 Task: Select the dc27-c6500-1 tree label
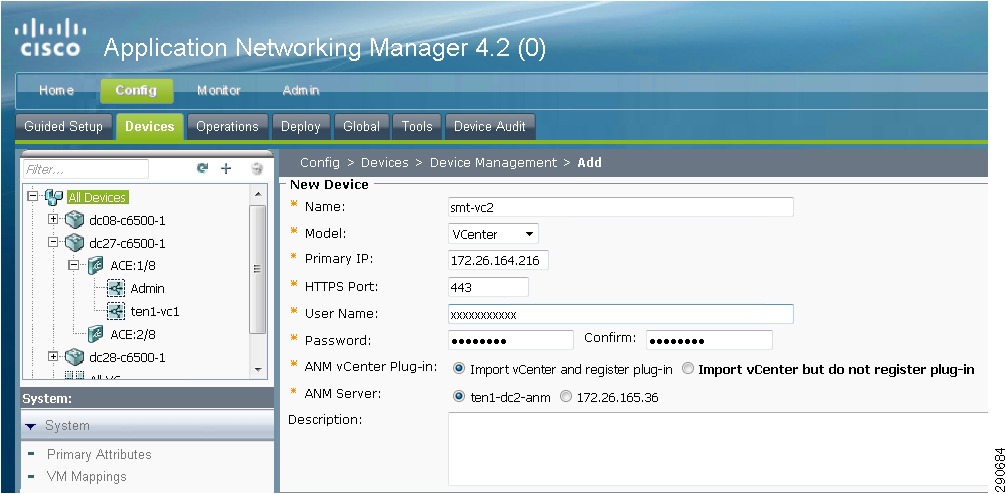coord(128,244)
